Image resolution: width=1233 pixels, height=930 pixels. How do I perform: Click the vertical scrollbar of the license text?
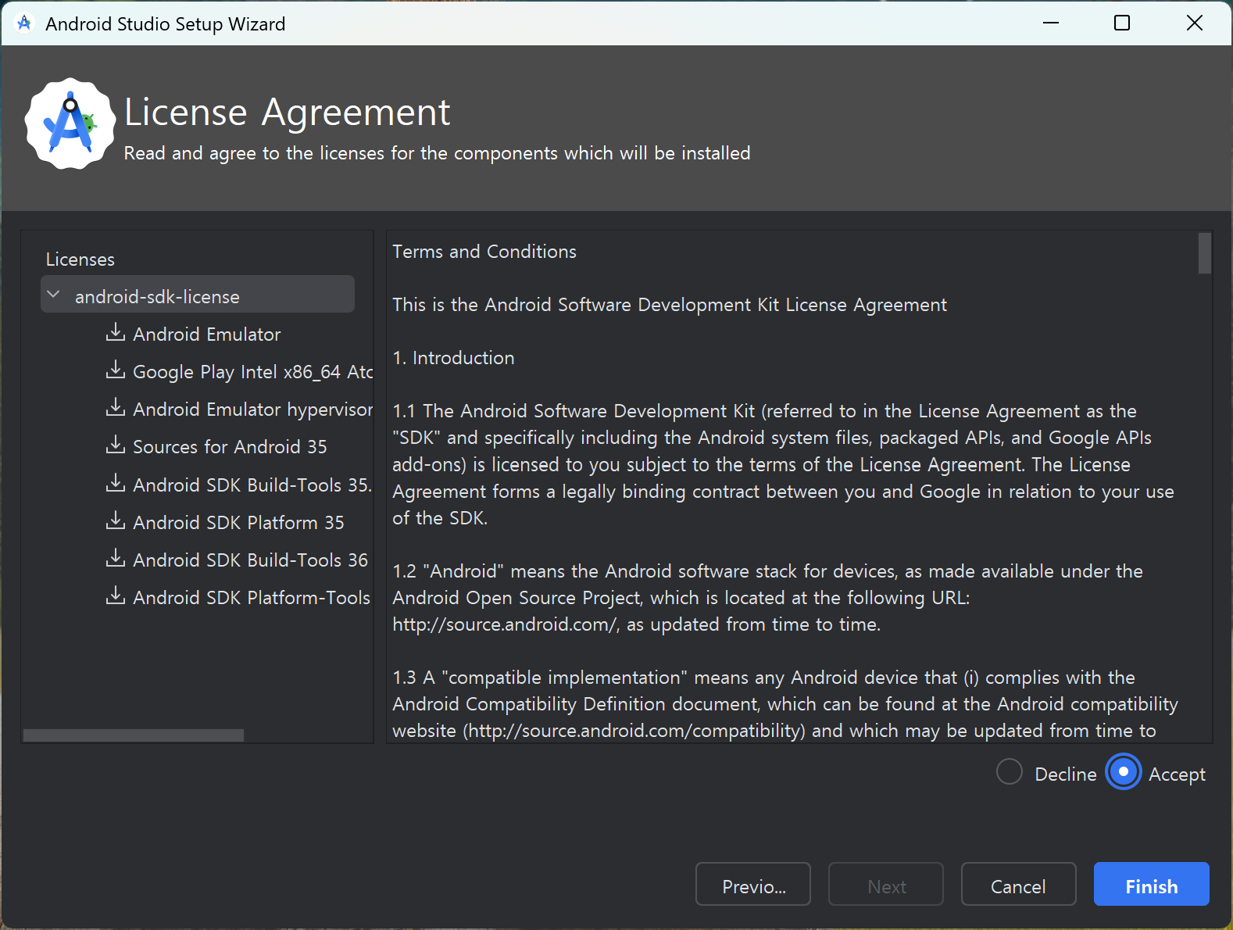point(1204,253)
